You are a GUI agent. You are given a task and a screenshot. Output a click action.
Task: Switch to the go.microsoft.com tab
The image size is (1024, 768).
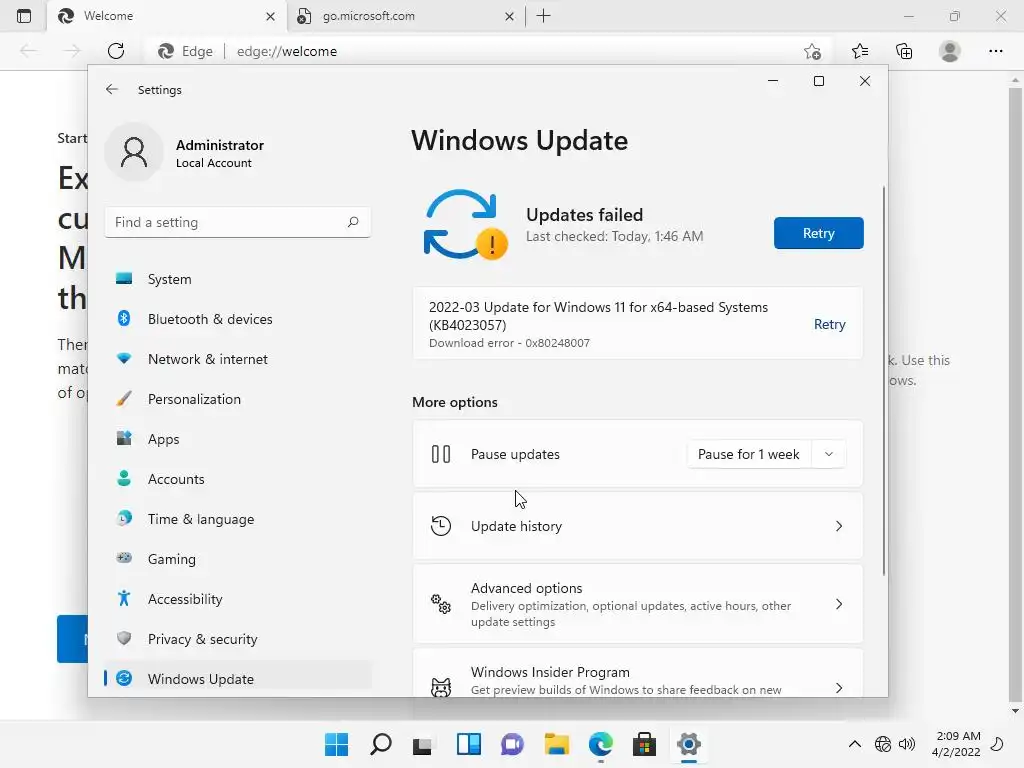[405, 16]
